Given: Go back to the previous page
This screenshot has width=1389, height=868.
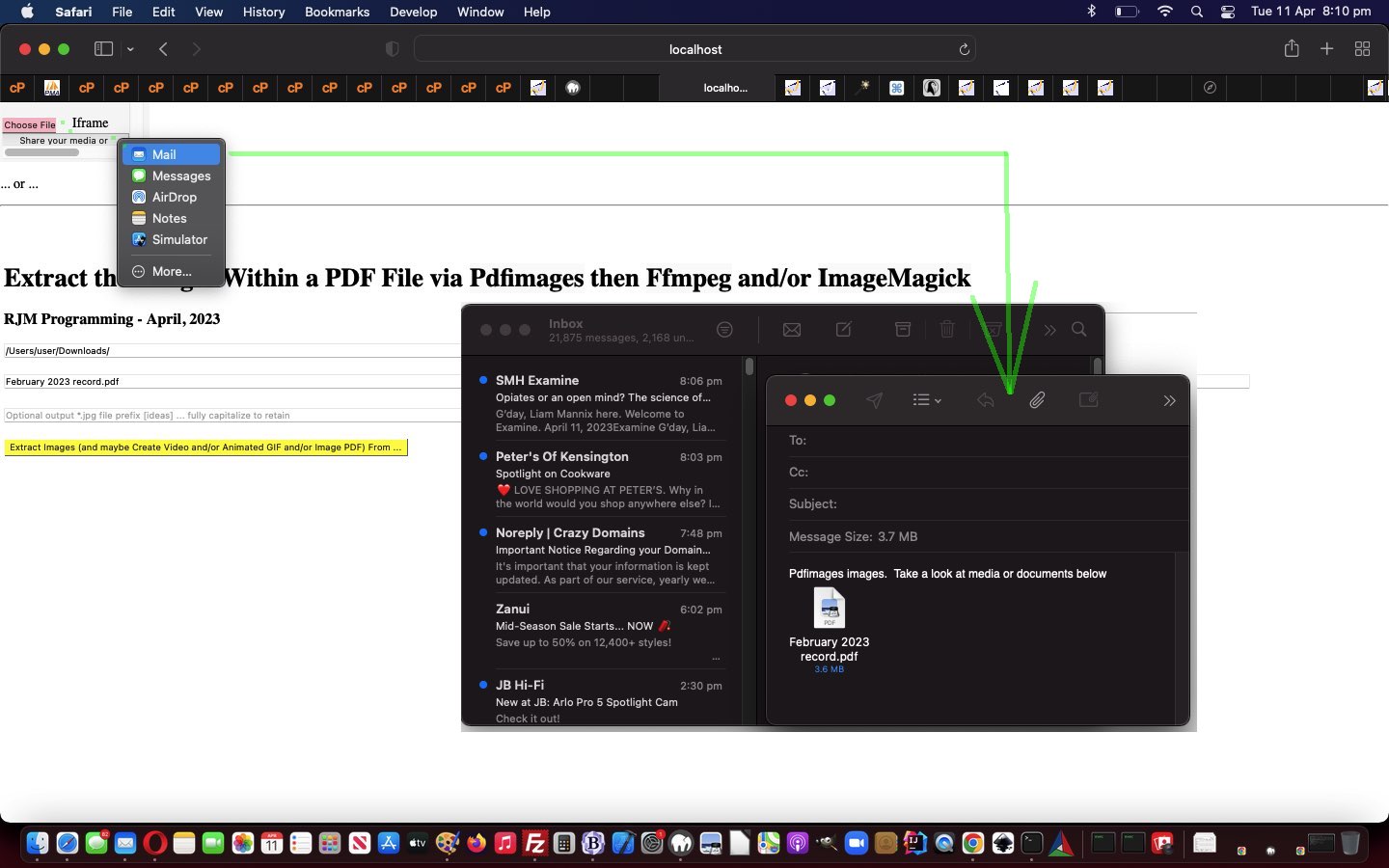Looking at the screenshot, I should tap(163, 49).
